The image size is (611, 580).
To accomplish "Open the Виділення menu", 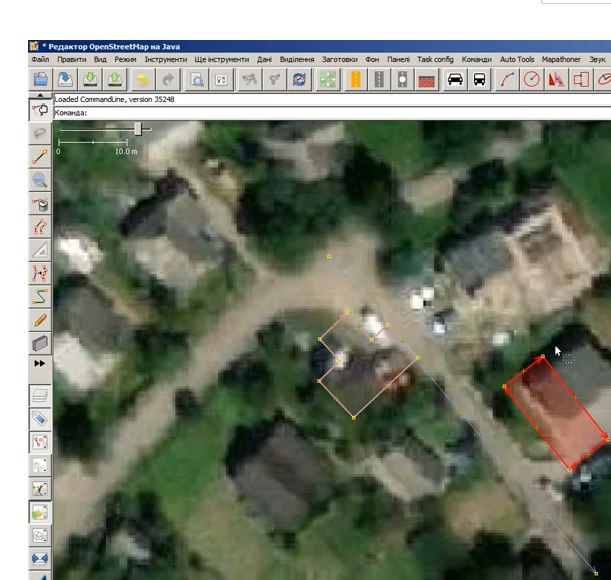I will 297,59.
